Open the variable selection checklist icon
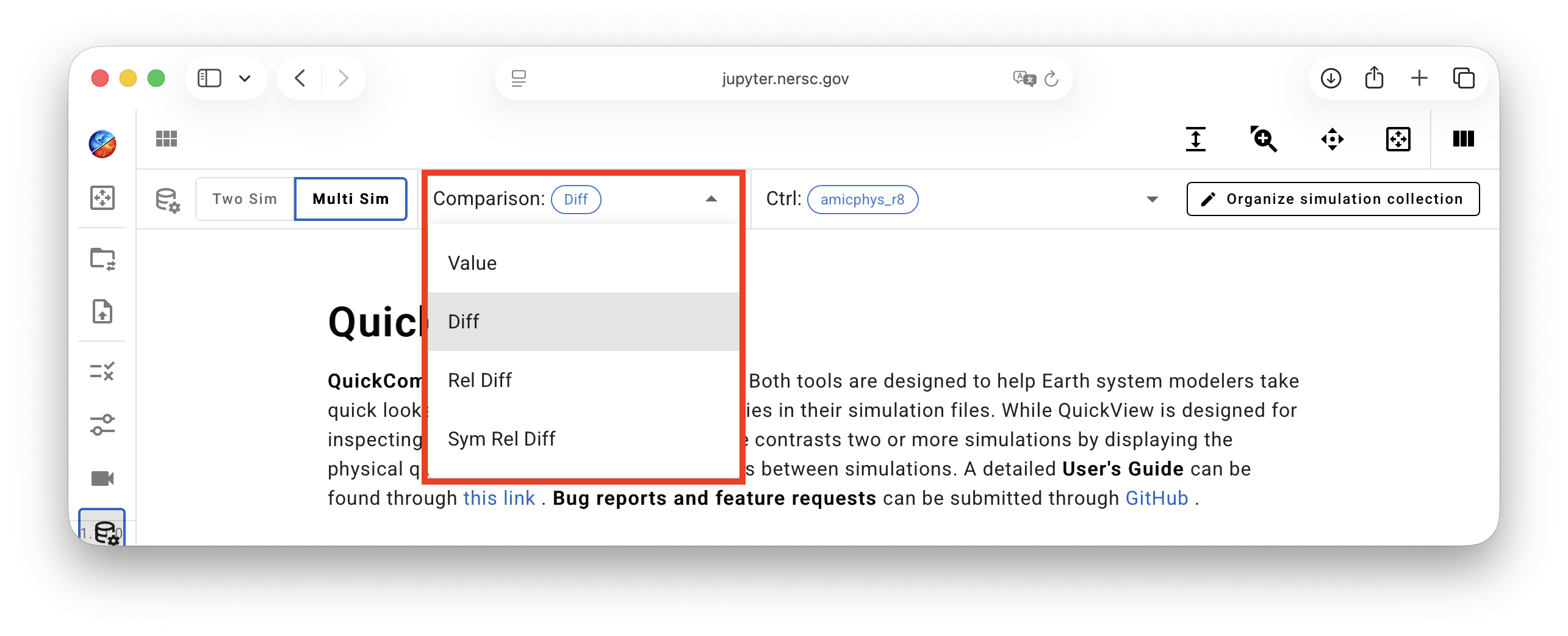The width and height of the screenshot is (1568, 636). [102, 371]
